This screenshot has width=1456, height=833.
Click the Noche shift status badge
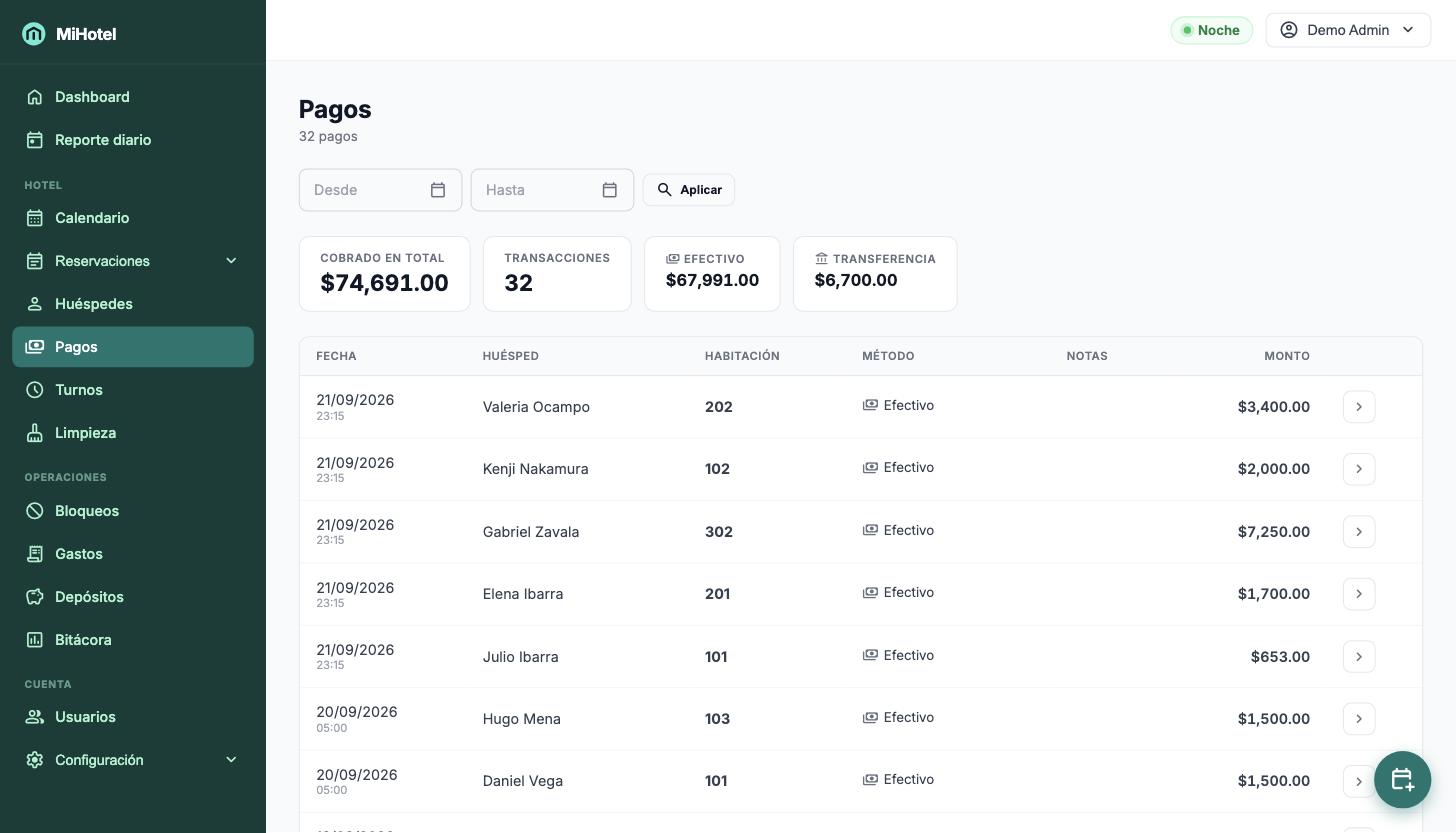(x=1212, y=30)
